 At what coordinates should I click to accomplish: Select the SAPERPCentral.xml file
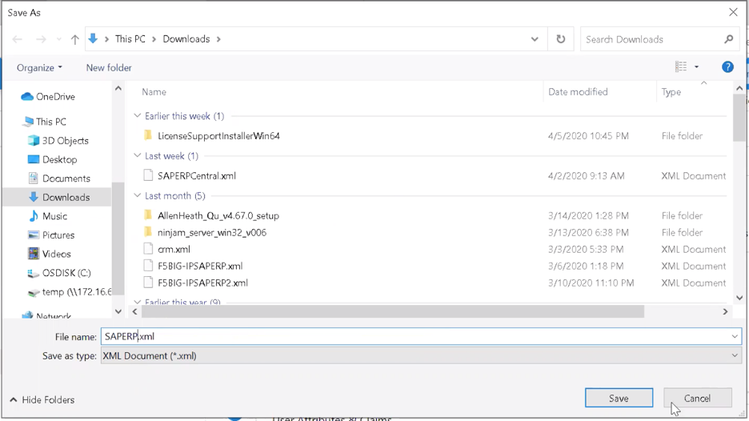pos(196,176)
